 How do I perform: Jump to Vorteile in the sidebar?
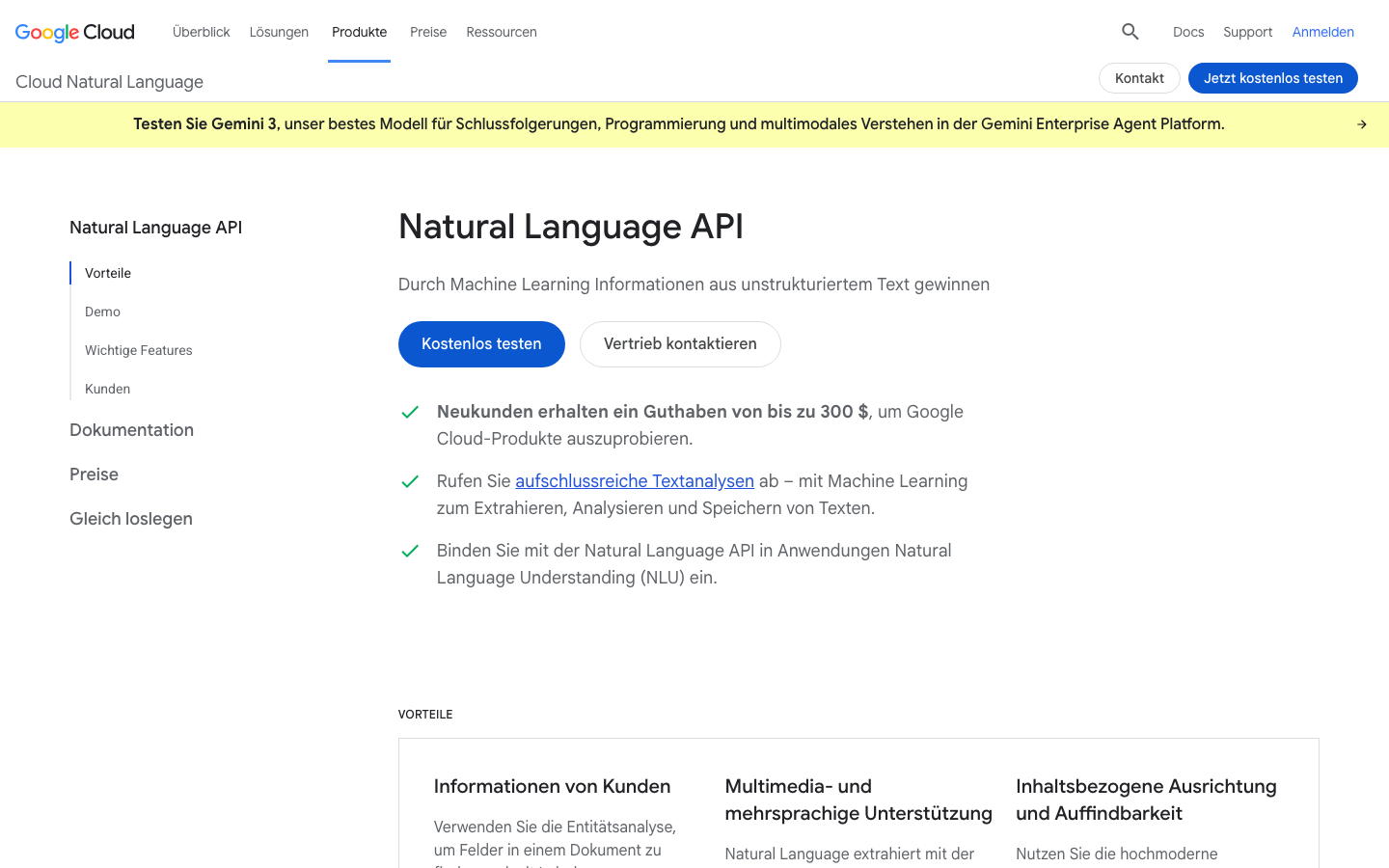point(108,273)
